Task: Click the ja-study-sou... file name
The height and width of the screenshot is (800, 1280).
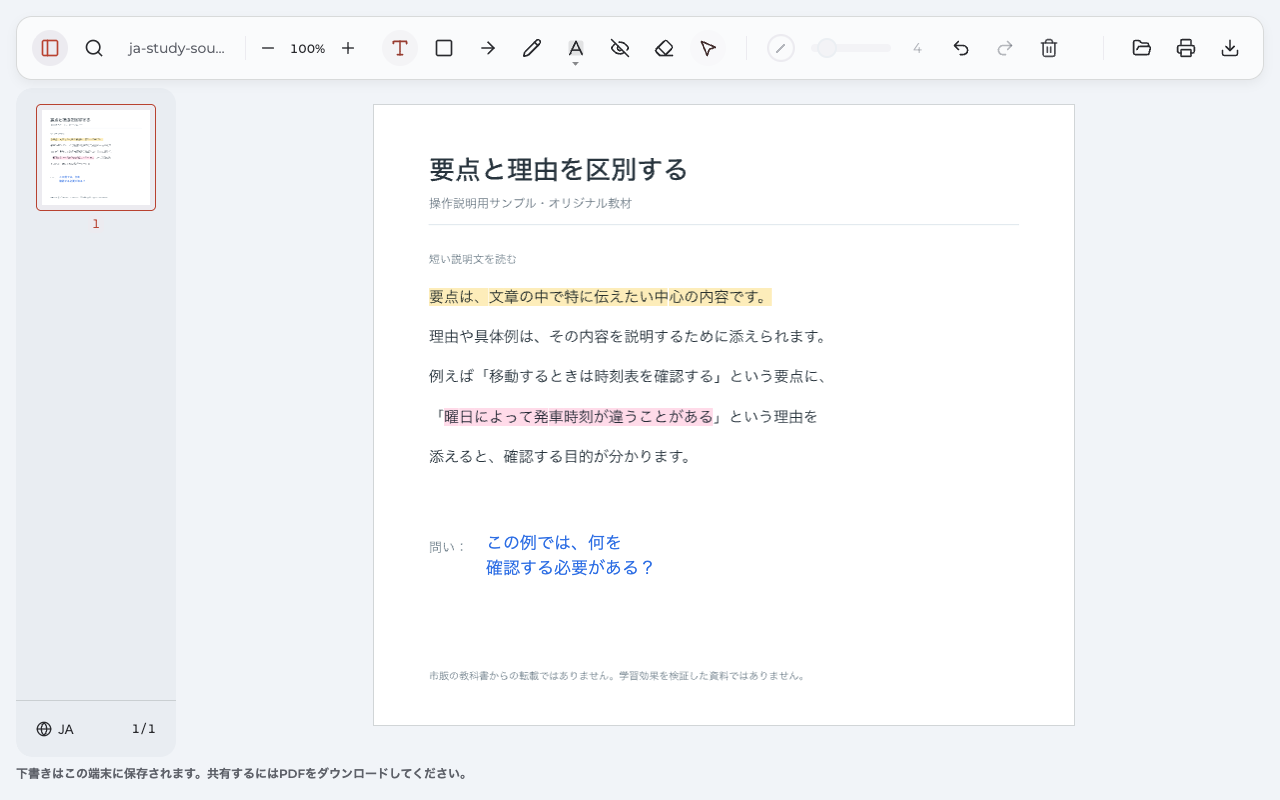Action: [x=177, y=48]
